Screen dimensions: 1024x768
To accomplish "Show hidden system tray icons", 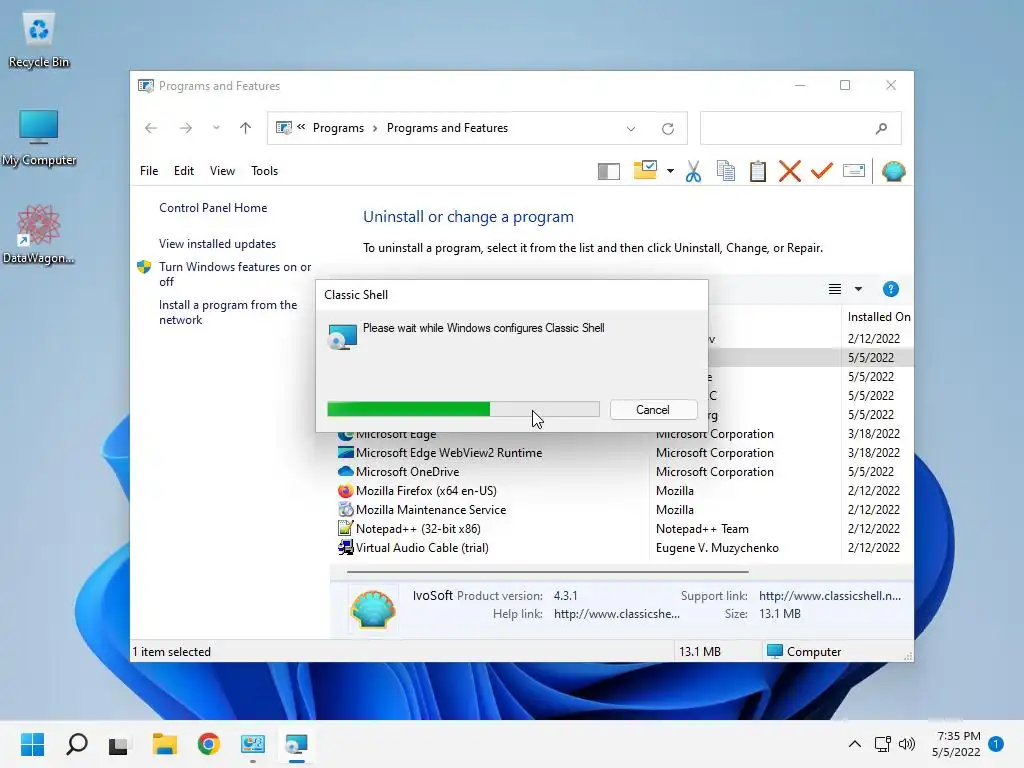I will pos(854,744).
